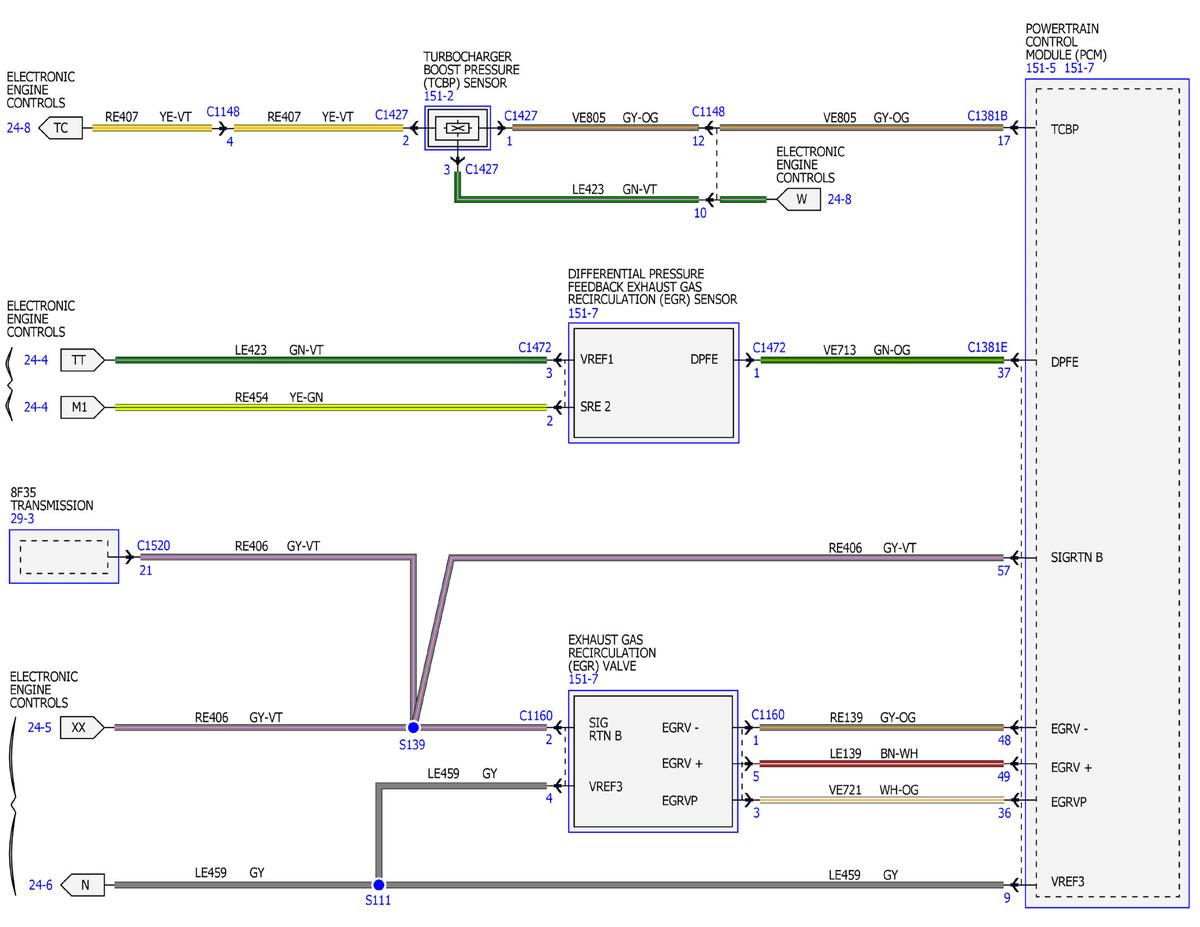Click the DIFFERENTIAL PRESSURE FEEDBACK EGR SENSOR title
This screenshot has width=1200, height=927.
click(x=653, y=287)
